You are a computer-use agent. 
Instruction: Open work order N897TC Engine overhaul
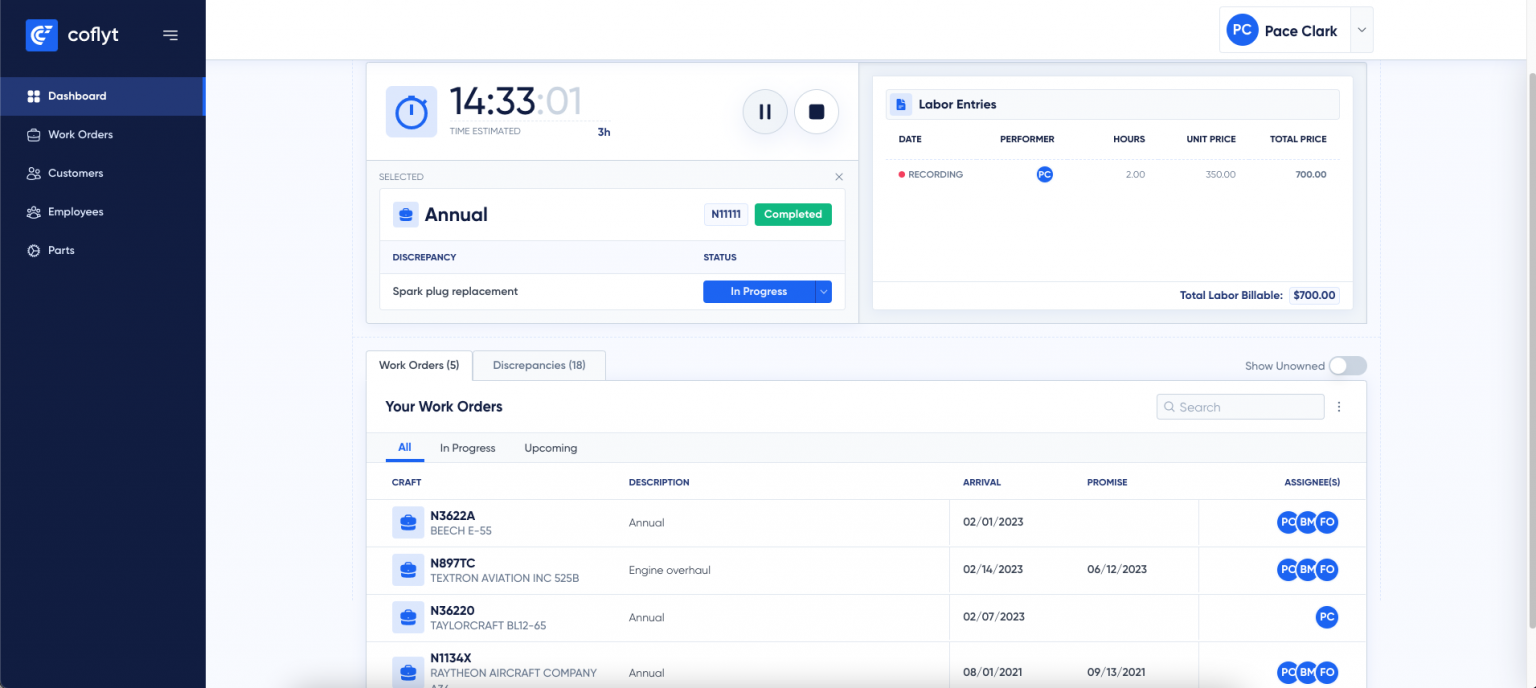pyautogui.click(x=660, y=569)
